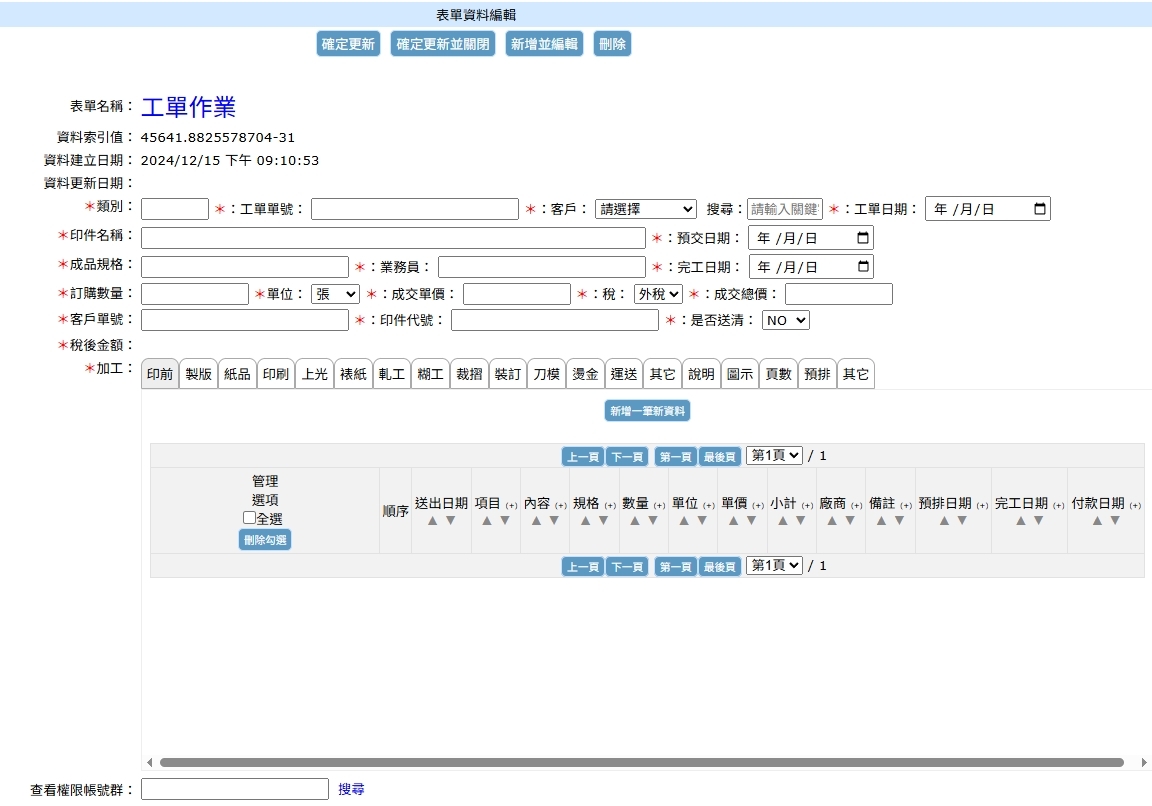Click the 確定更新 button
Image resolution: width=1152 pixels, height=806 pixels.
348,44
